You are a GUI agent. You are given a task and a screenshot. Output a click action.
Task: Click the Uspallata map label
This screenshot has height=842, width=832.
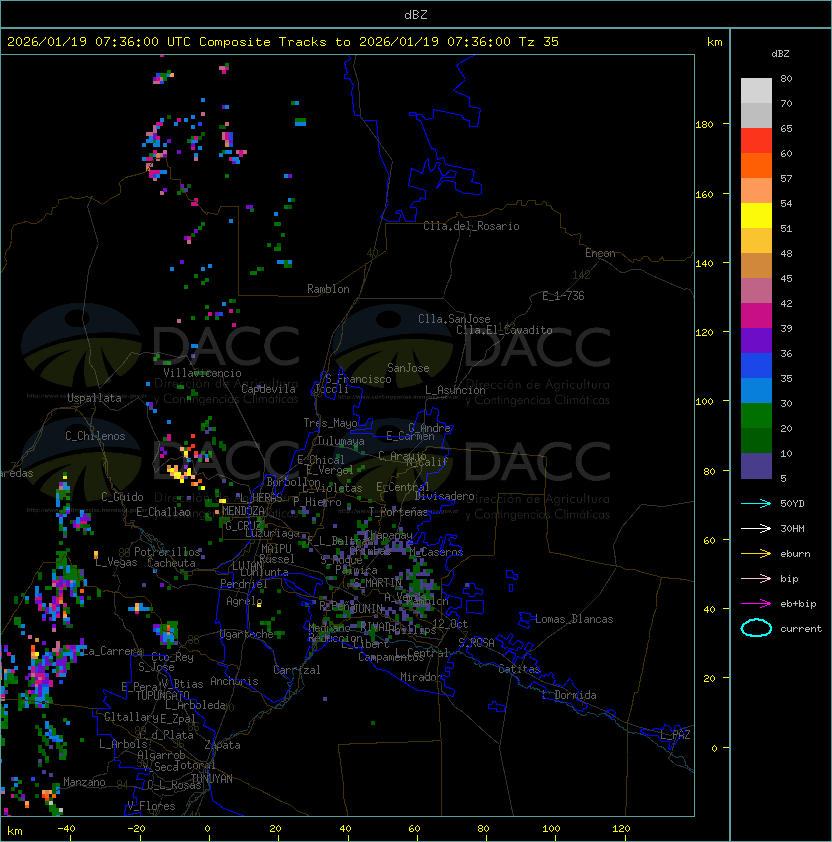coord(94,398)
